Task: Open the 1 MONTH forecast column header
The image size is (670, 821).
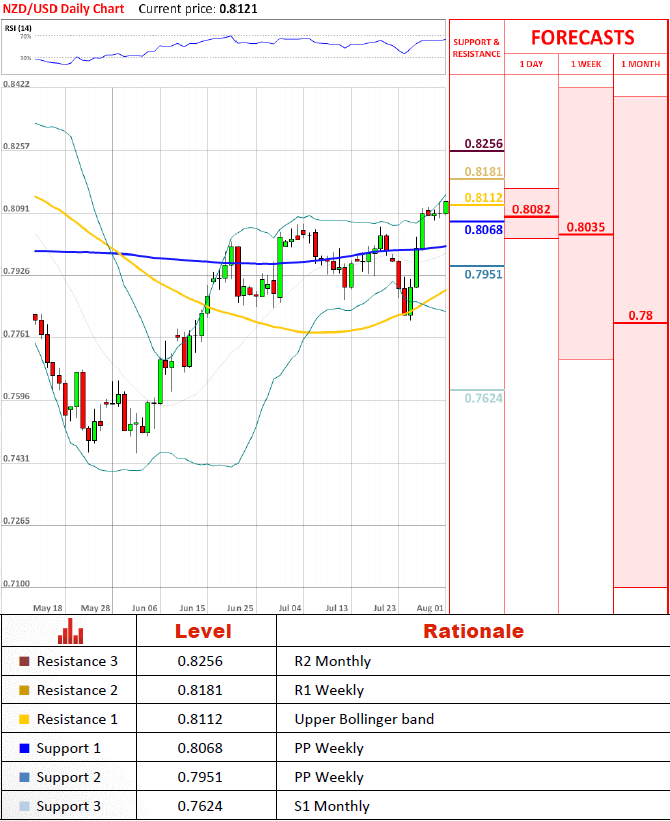Action: point(640,64)
